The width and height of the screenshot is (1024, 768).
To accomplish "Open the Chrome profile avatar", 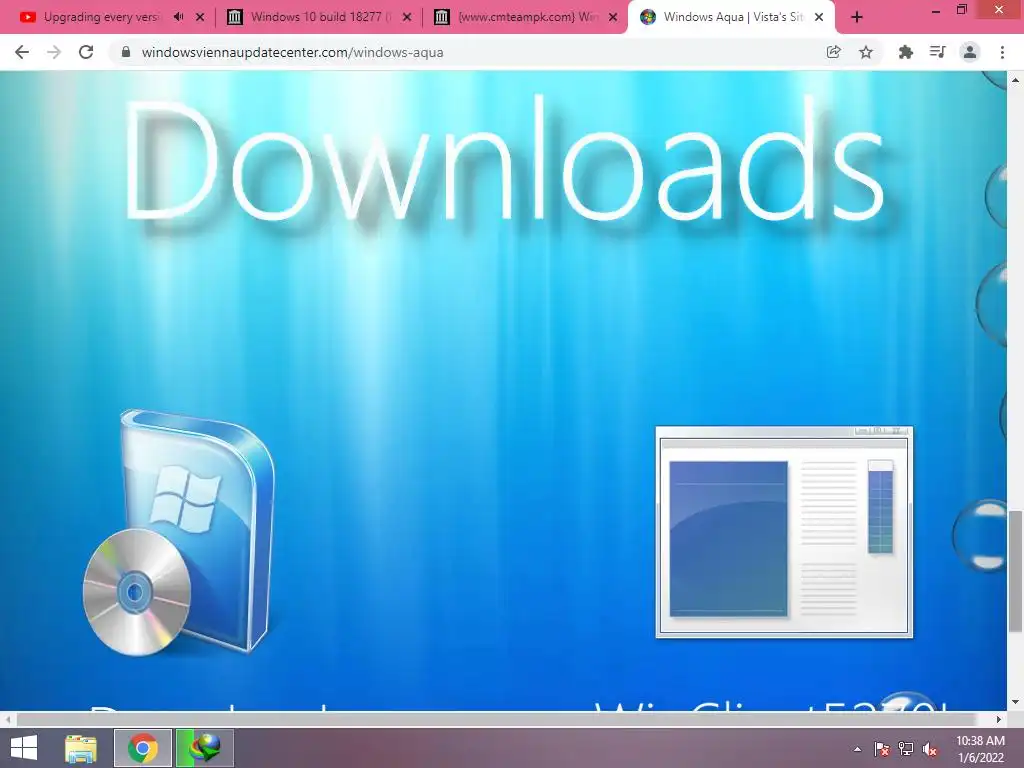I will [970, 52].
